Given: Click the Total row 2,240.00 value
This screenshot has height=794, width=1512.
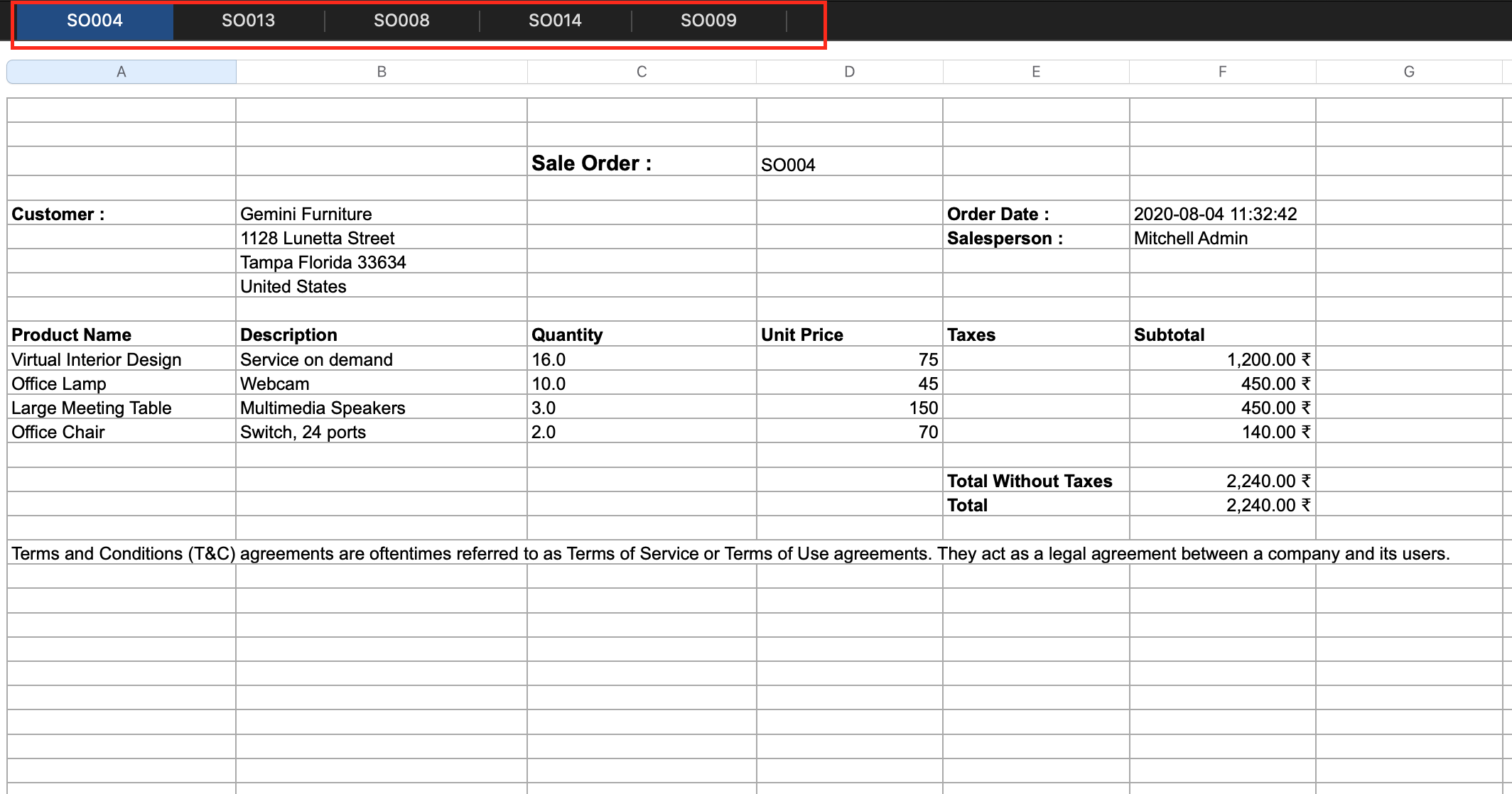Looking at the screenshot, I should [x=1223, y=504].
